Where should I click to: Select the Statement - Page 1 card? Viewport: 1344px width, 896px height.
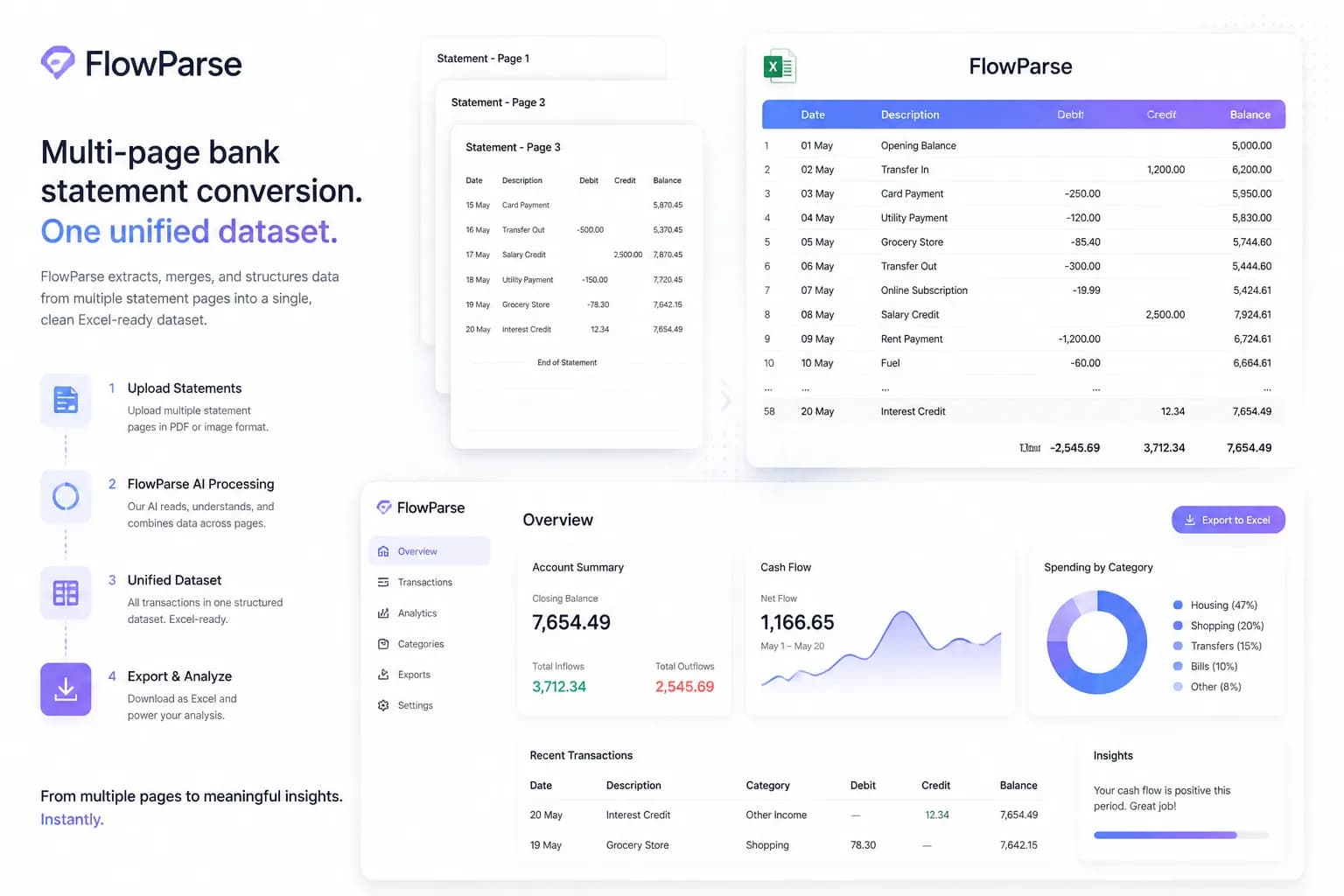pos(542,59)
